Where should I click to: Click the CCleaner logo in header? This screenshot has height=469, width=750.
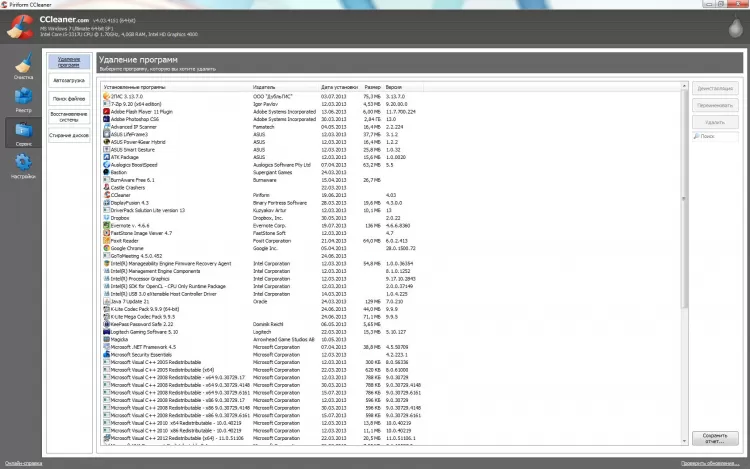(x=20, y=27)
